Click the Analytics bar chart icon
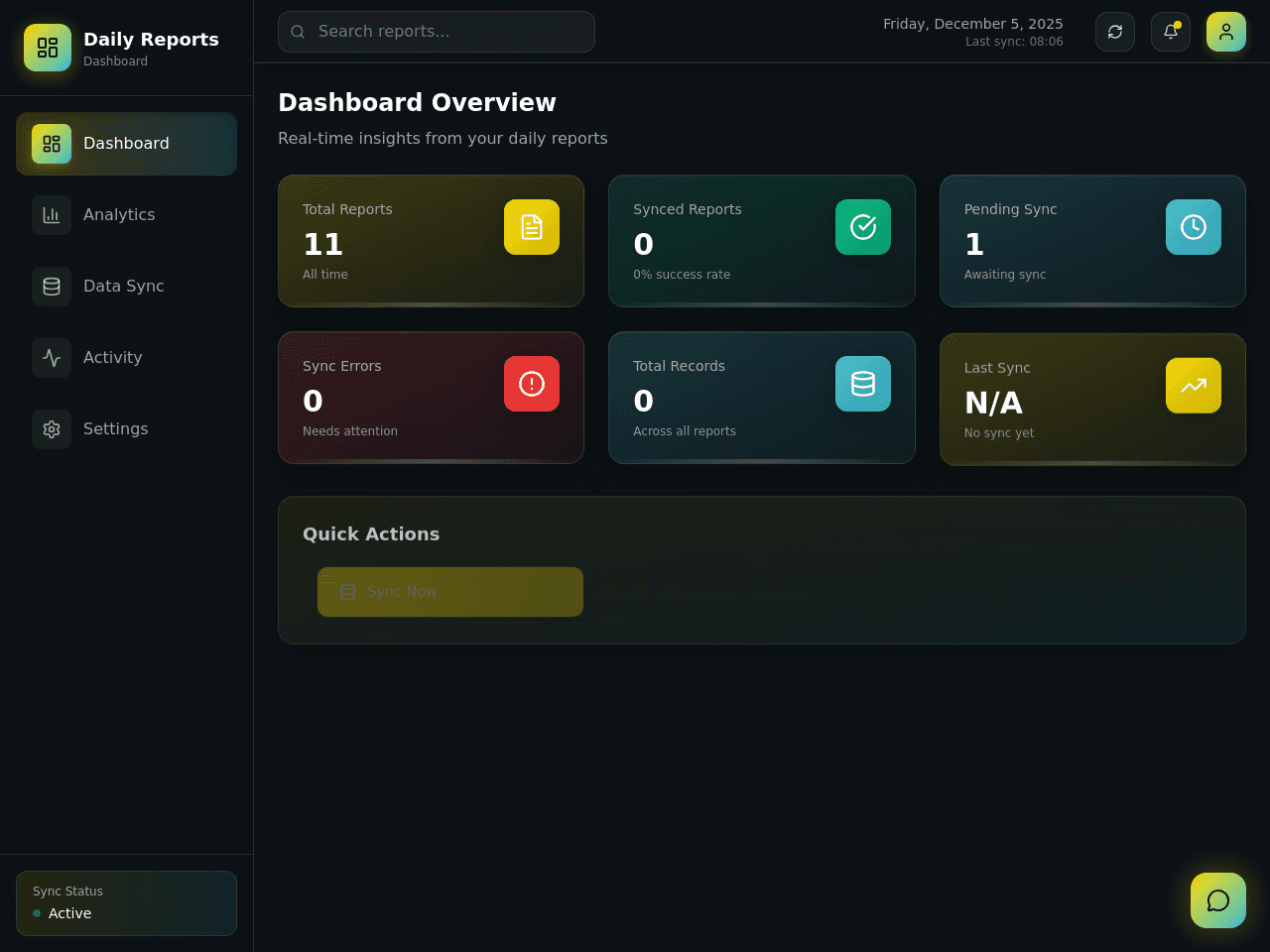The image size is (1270, 952). (x=52, y=215)
